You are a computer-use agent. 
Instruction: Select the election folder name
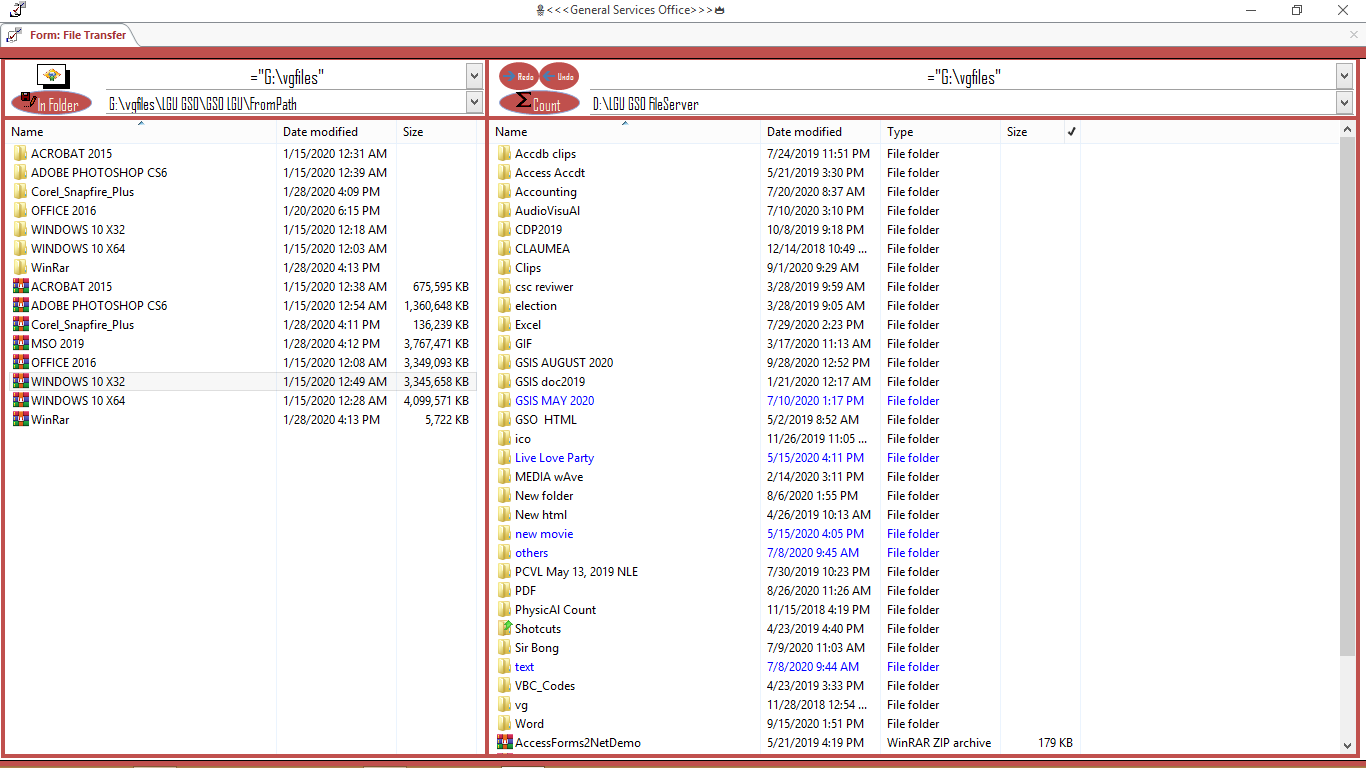pyautogui.click(x=536, y=306)
